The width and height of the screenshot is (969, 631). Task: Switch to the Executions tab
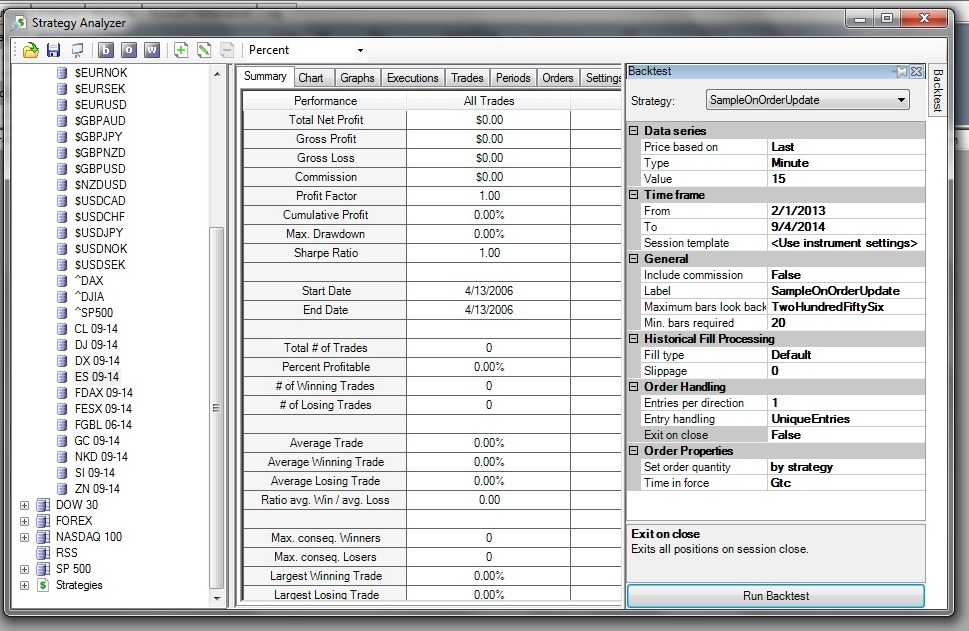pos(412,78)
